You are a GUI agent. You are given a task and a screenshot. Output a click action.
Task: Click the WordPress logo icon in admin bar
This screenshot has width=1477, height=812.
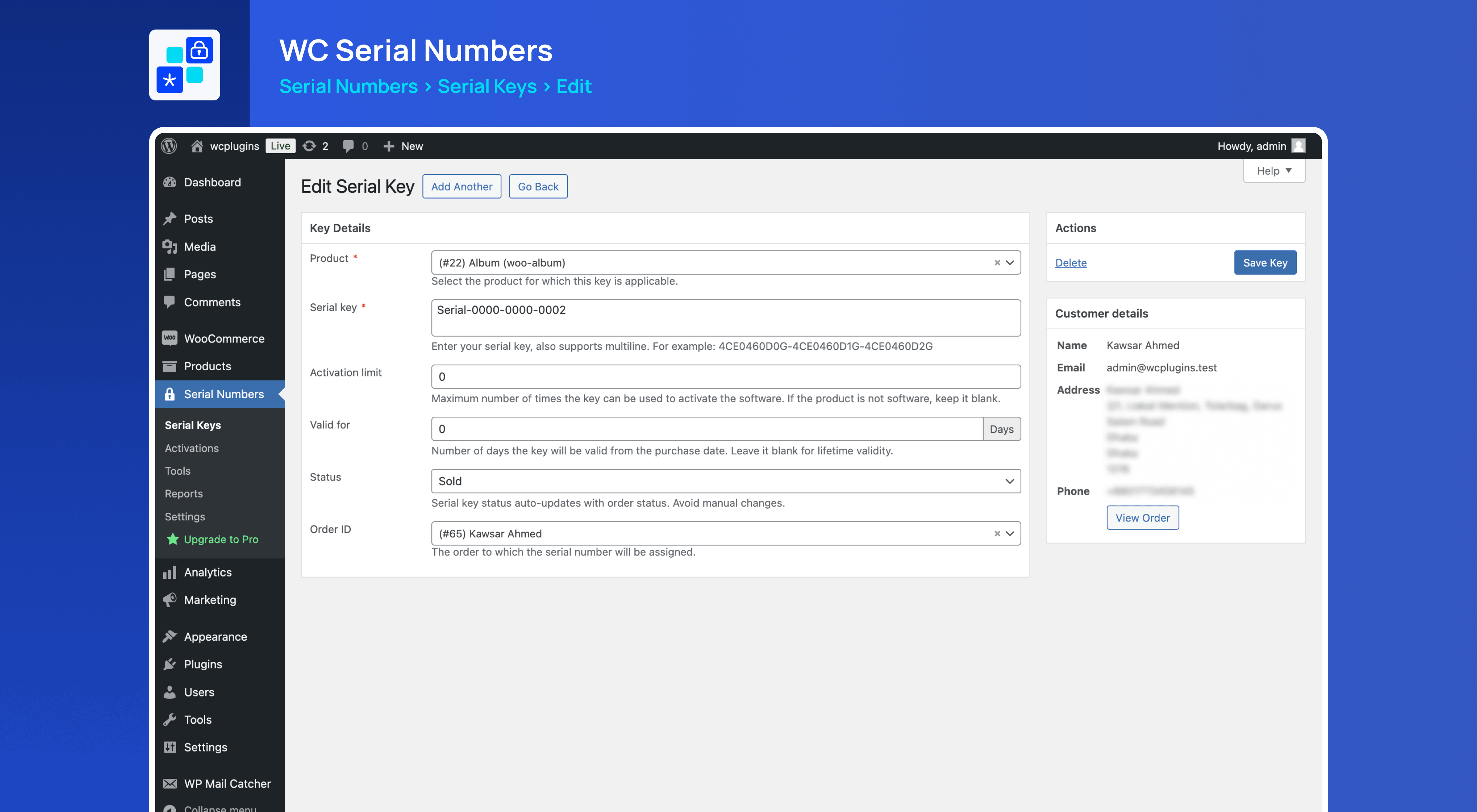[169, 145]
